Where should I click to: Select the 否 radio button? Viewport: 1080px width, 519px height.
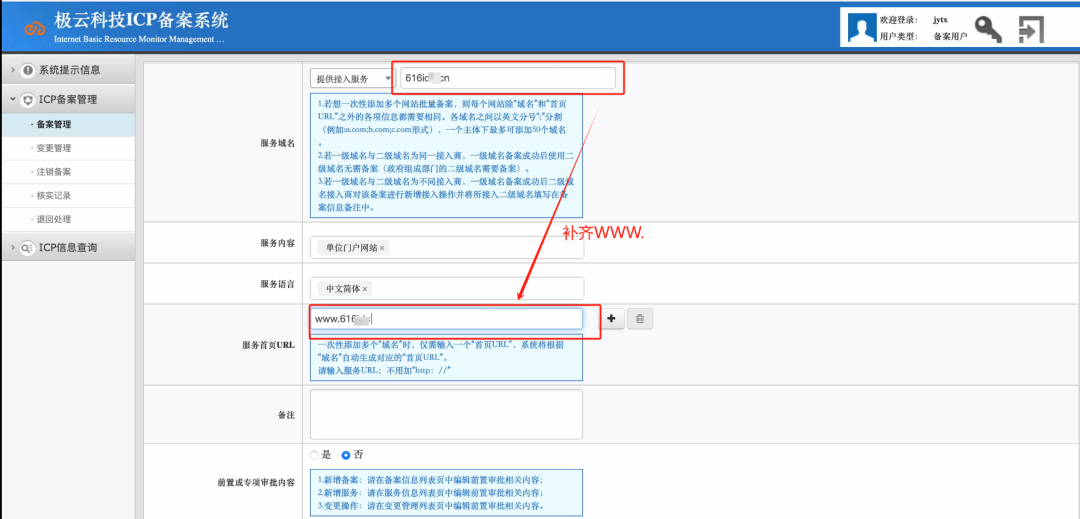click(x=346, y=455)
